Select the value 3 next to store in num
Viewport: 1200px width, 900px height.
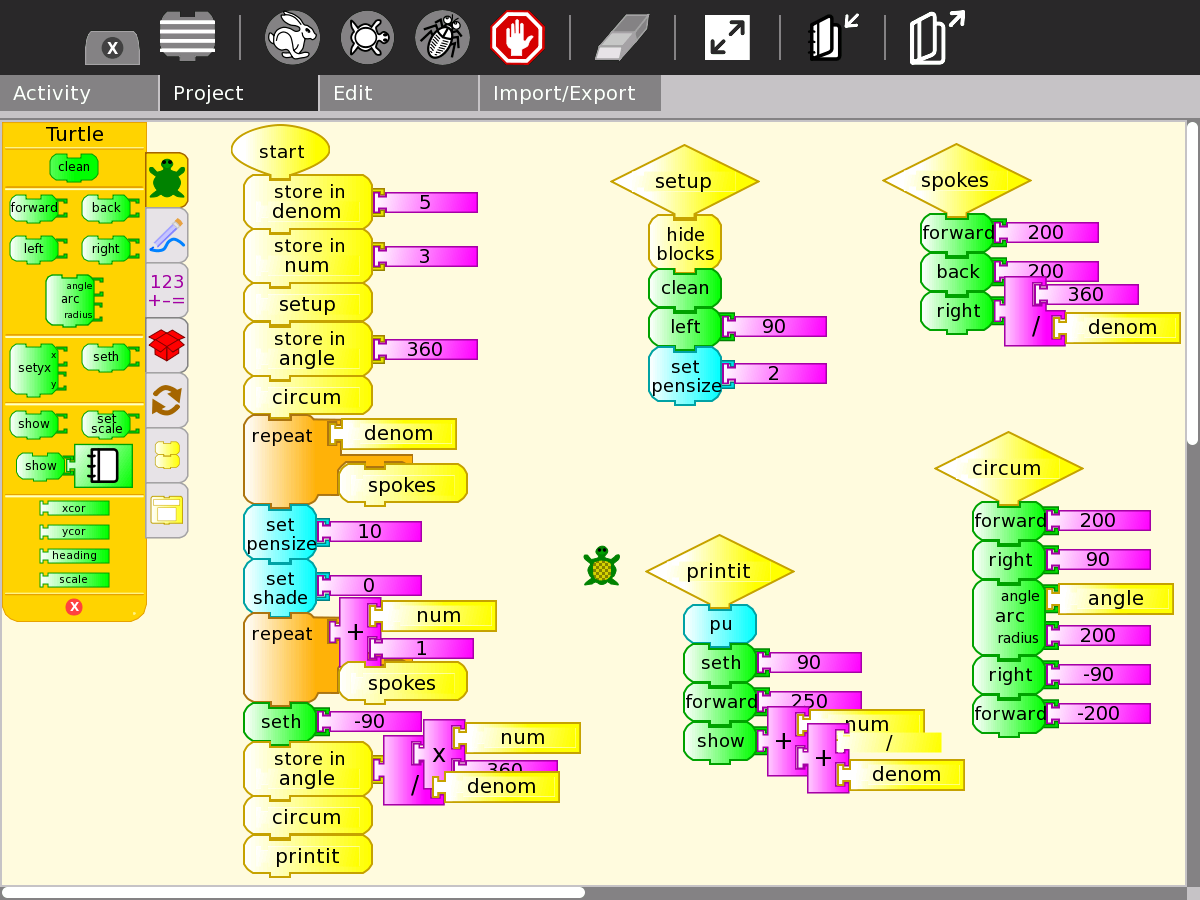pyautogui.click(x=425, y=256)
